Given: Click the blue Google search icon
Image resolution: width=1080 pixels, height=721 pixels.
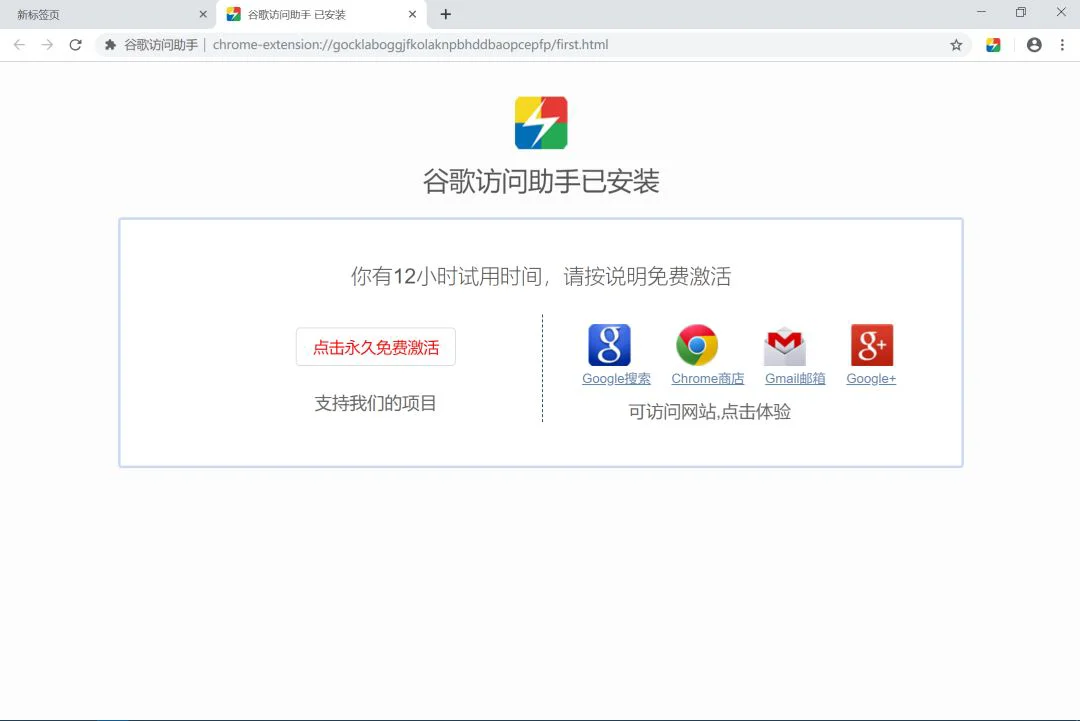Looking at the screenshot, I should (x=610, y=345).
